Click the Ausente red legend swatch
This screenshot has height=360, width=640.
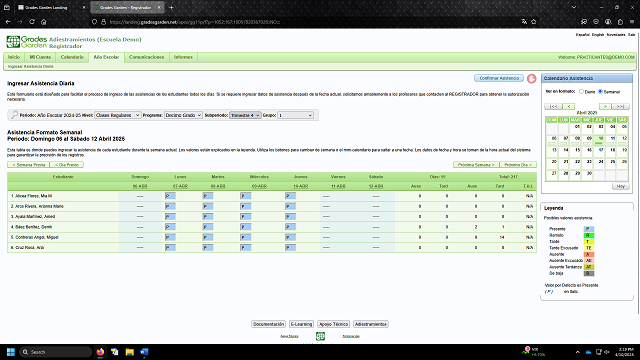(589, 254)
